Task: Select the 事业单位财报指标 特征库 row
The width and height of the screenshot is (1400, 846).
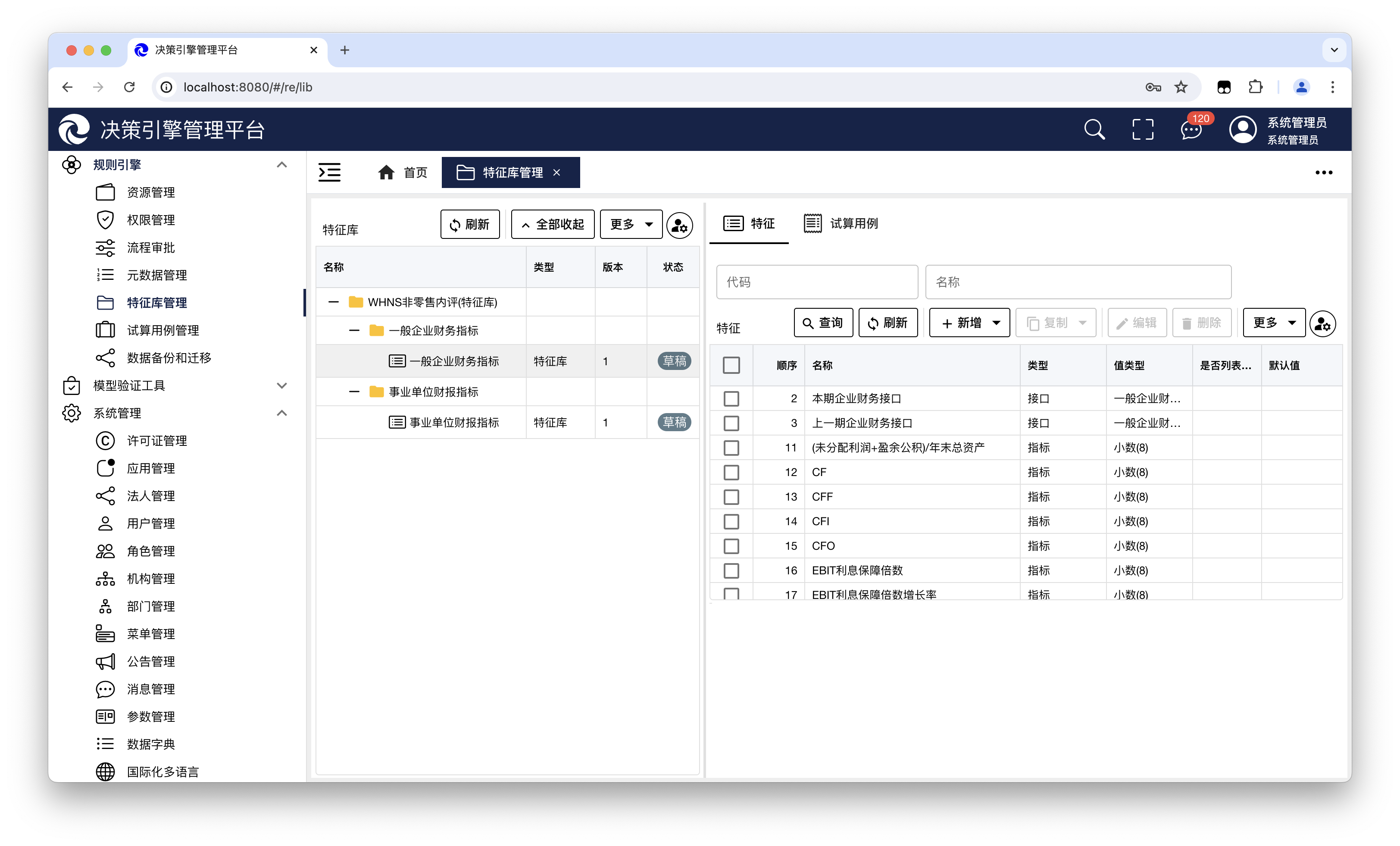Action: [x=454, y=423]
